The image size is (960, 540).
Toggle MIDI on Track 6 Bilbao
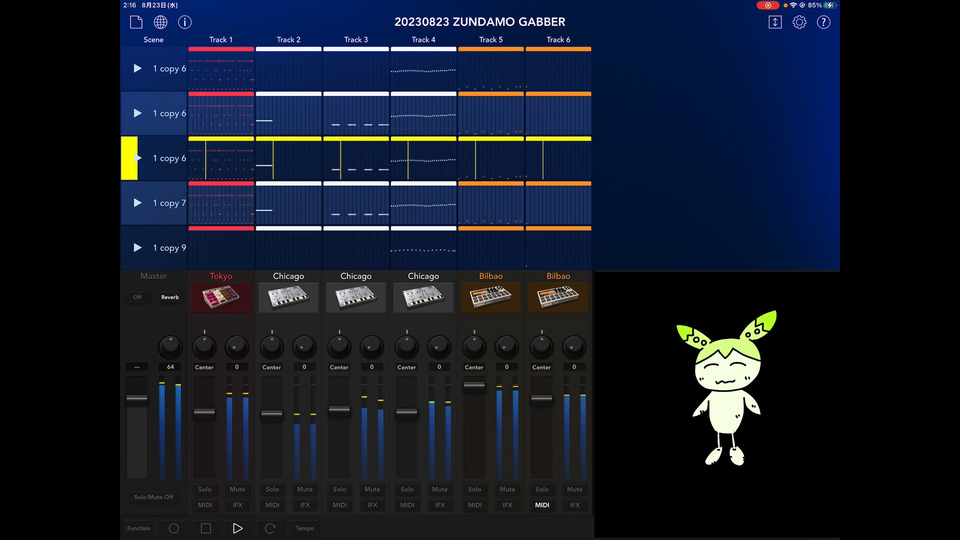click(541, 505)
